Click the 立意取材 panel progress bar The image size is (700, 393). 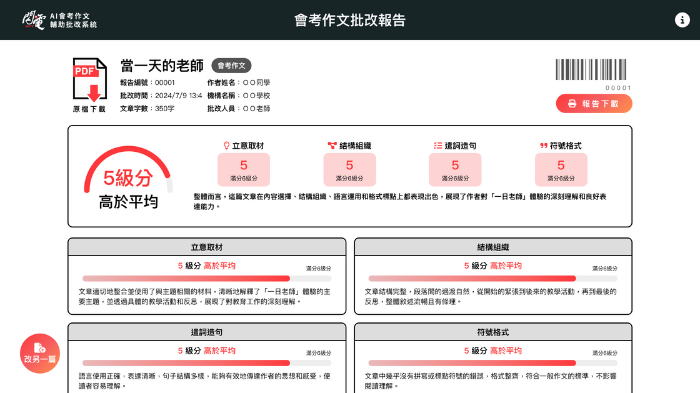(x=207, y=279)
